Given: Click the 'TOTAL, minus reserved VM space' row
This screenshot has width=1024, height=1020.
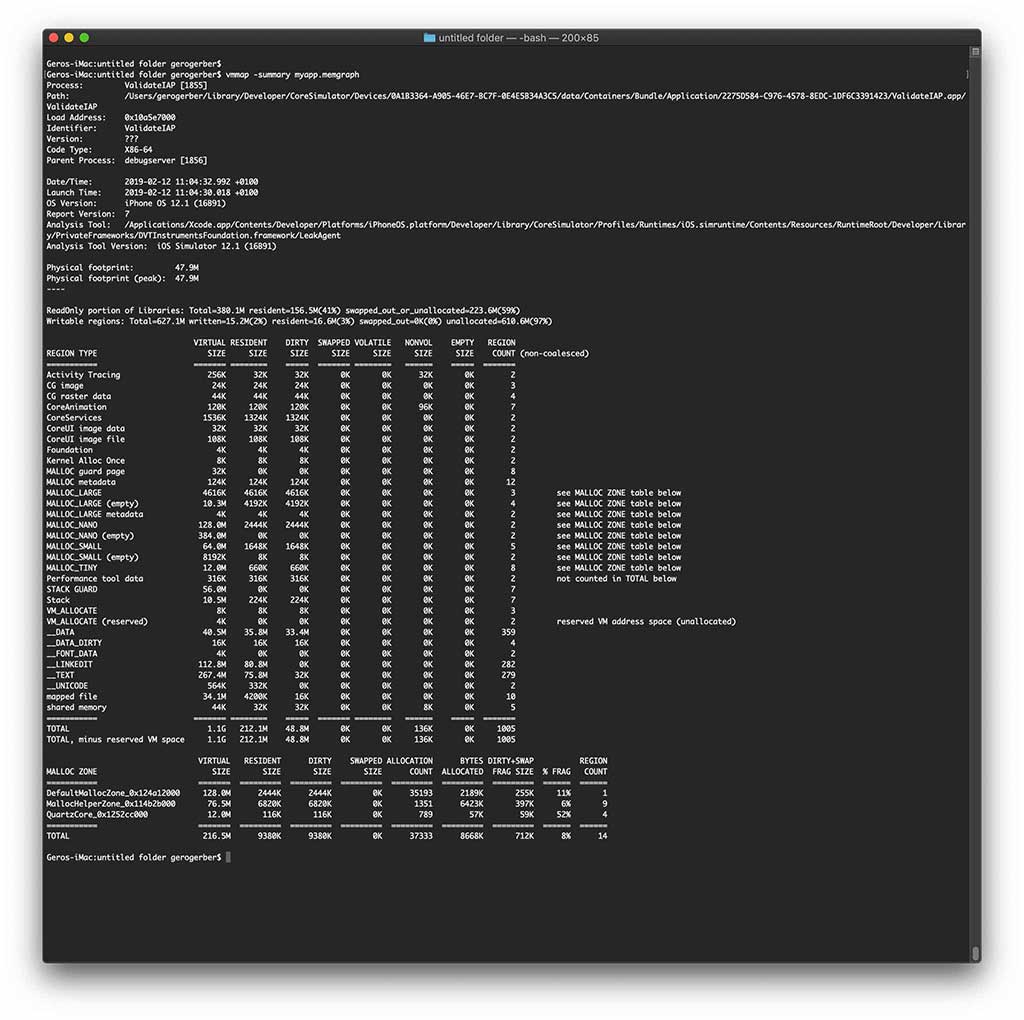Looking at the screenshot, I should point(115,739).
